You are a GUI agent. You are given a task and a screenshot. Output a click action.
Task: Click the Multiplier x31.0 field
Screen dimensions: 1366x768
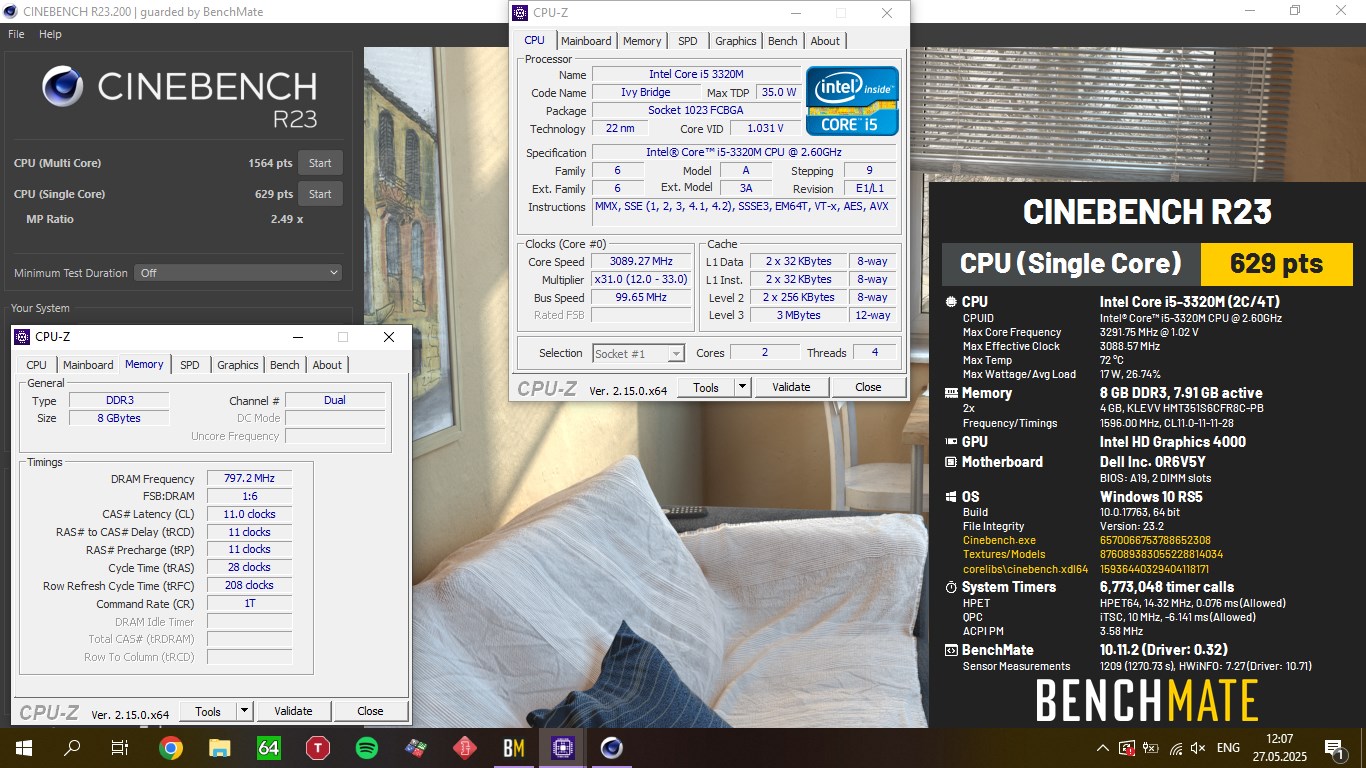(x=642, y=279)
